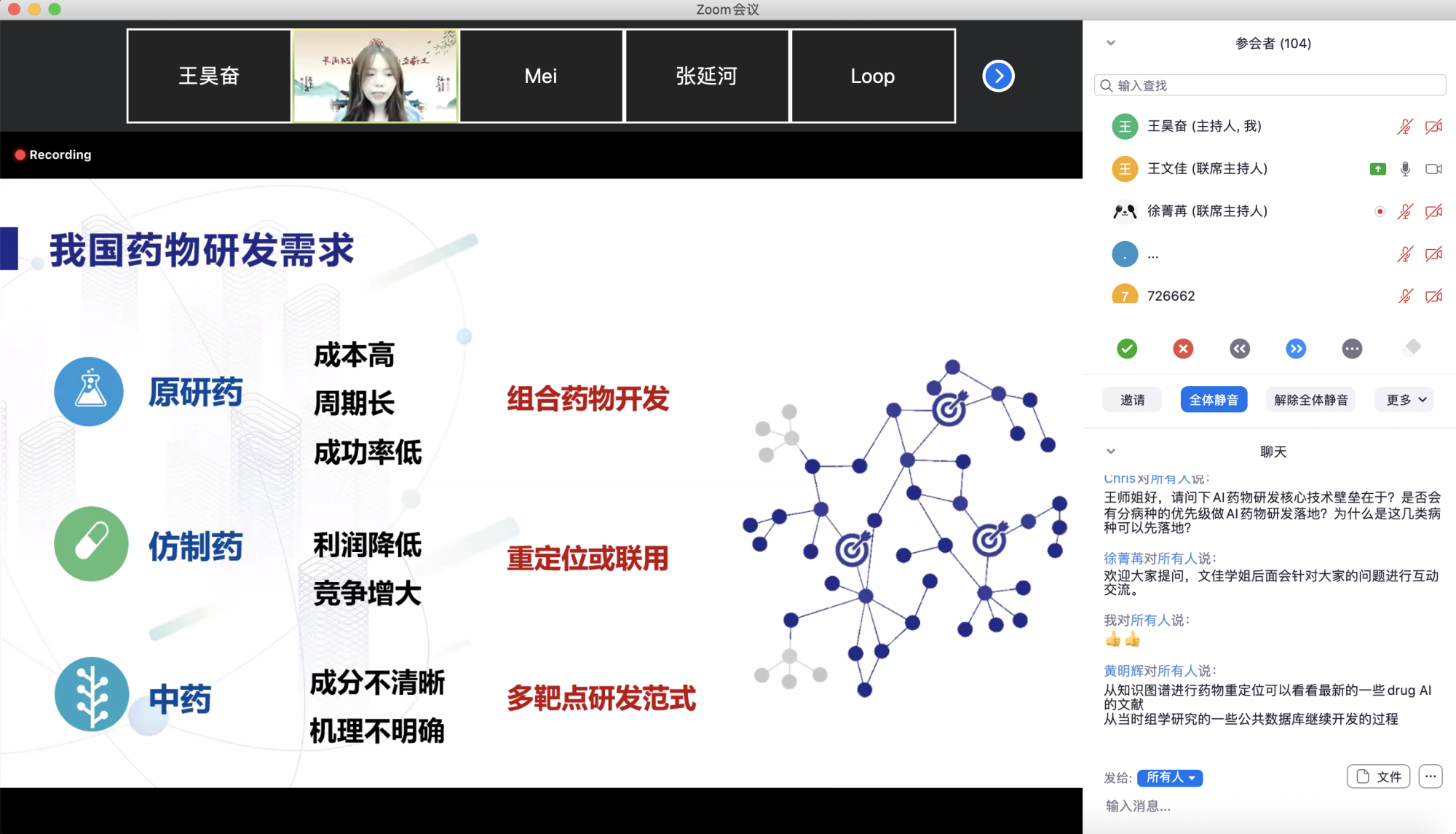Click the participant search field
The height and width of the screenshot is (834, 1456).
[x=1270, y=85]
